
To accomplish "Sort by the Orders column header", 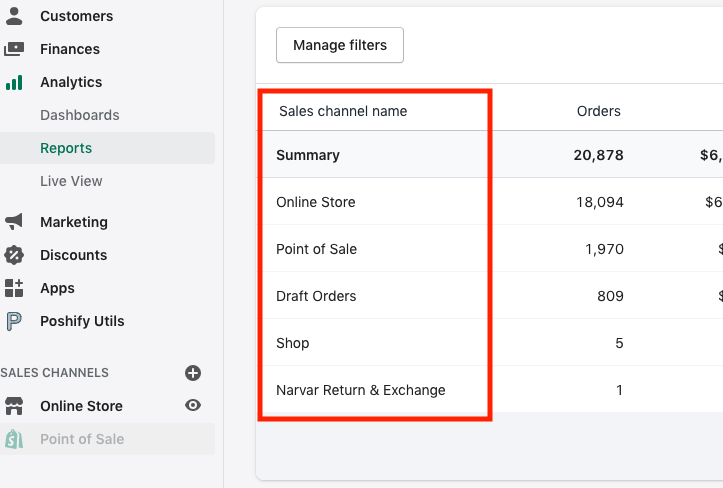I will tap(598, 111).
